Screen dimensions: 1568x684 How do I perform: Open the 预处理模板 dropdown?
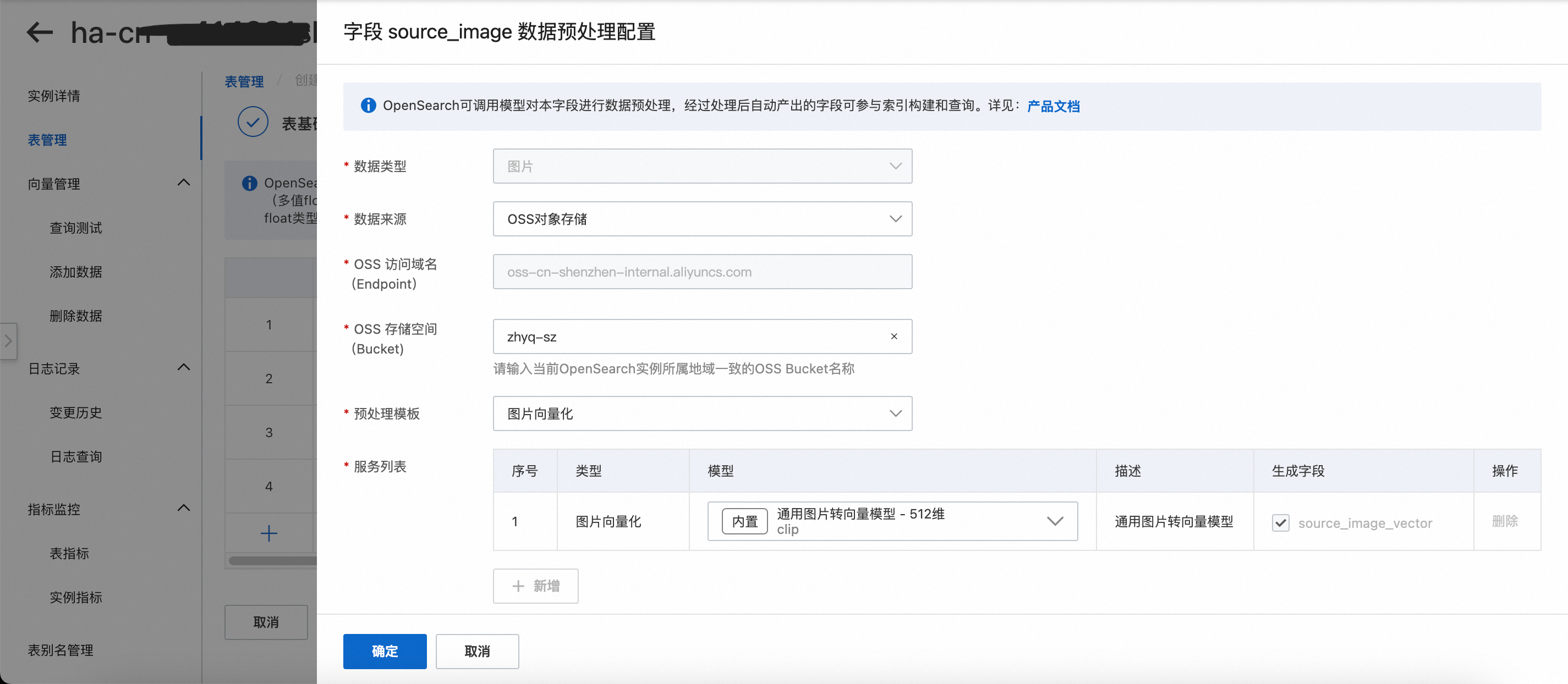702,414
